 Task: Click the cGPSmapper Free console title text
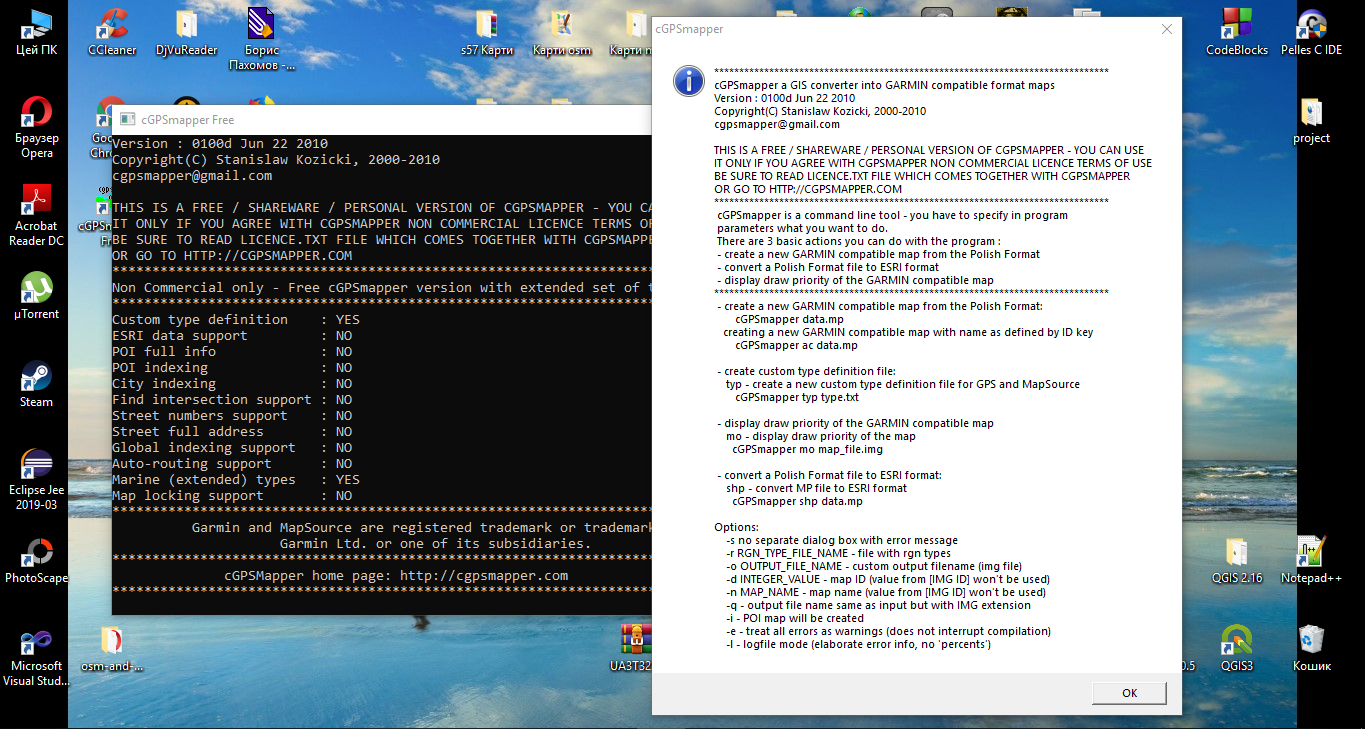(188, 120)
